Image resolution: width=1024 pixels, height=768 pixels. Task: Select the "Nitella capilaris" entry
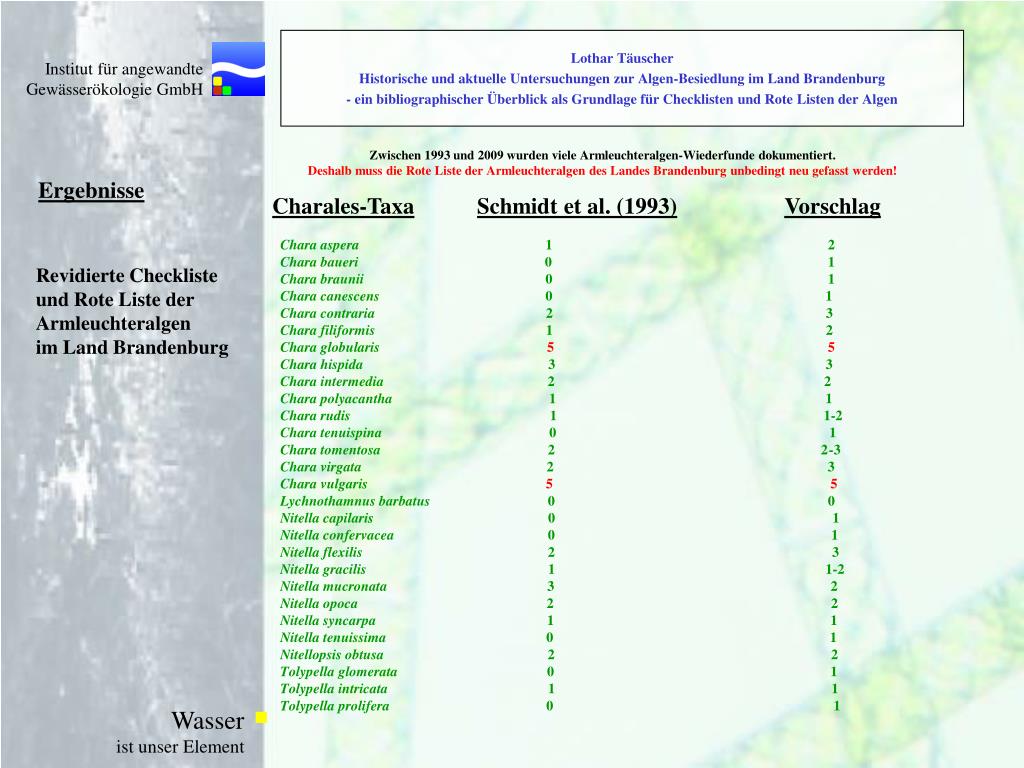tap(327, 518)
